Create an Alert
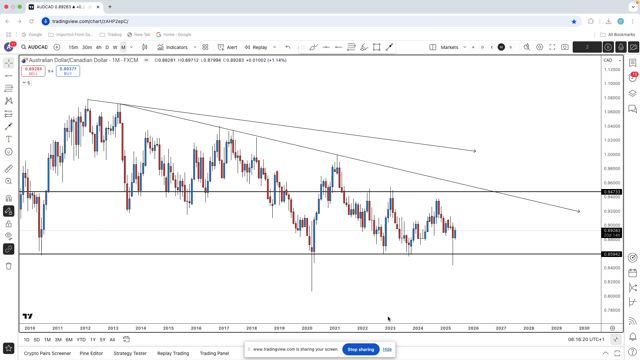The image size is (640, 360). tap(227, 47)
